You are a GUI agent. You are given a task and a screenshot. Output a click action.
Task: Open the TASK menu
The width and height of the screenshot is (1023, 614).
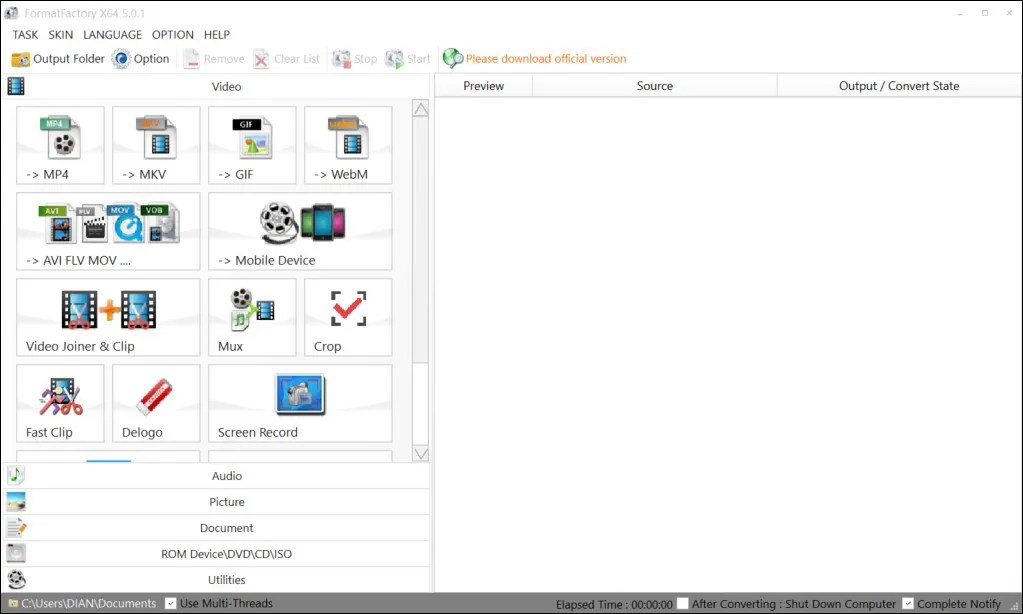[25, 35]
